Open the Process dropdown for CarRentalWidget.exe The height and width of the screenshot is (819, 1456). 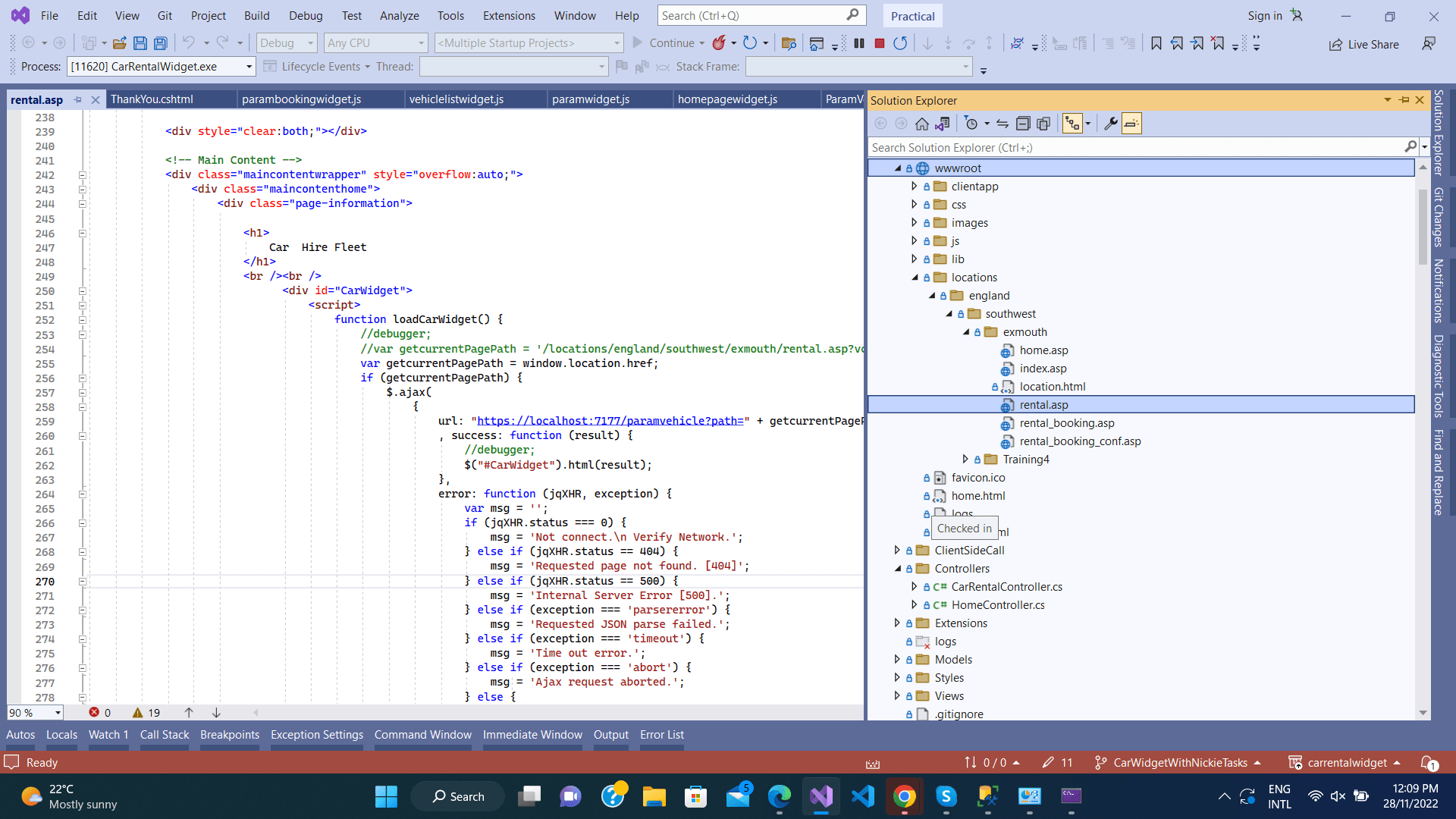[x=249, y=67]
